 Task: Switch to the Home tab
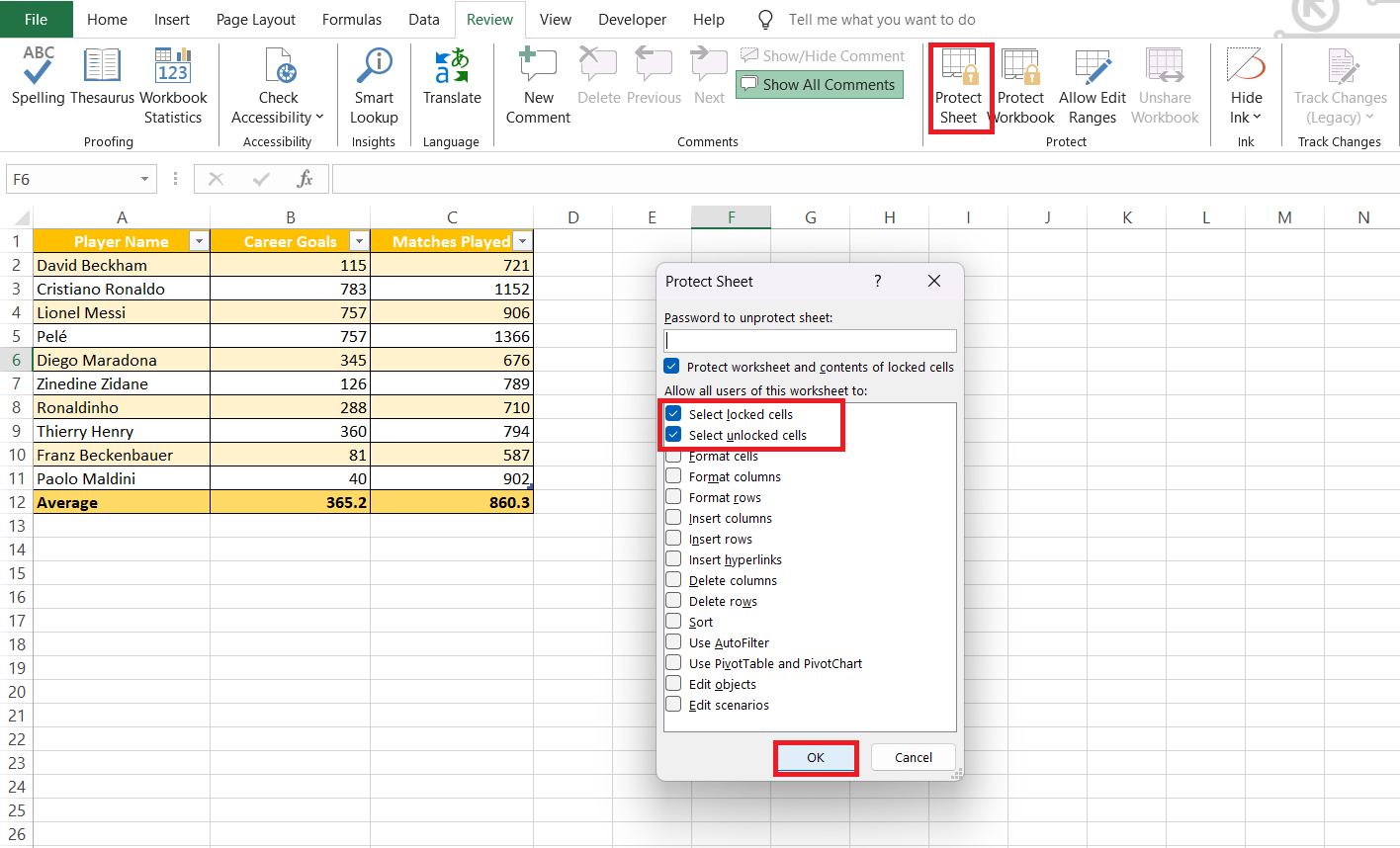coord(107,19)
